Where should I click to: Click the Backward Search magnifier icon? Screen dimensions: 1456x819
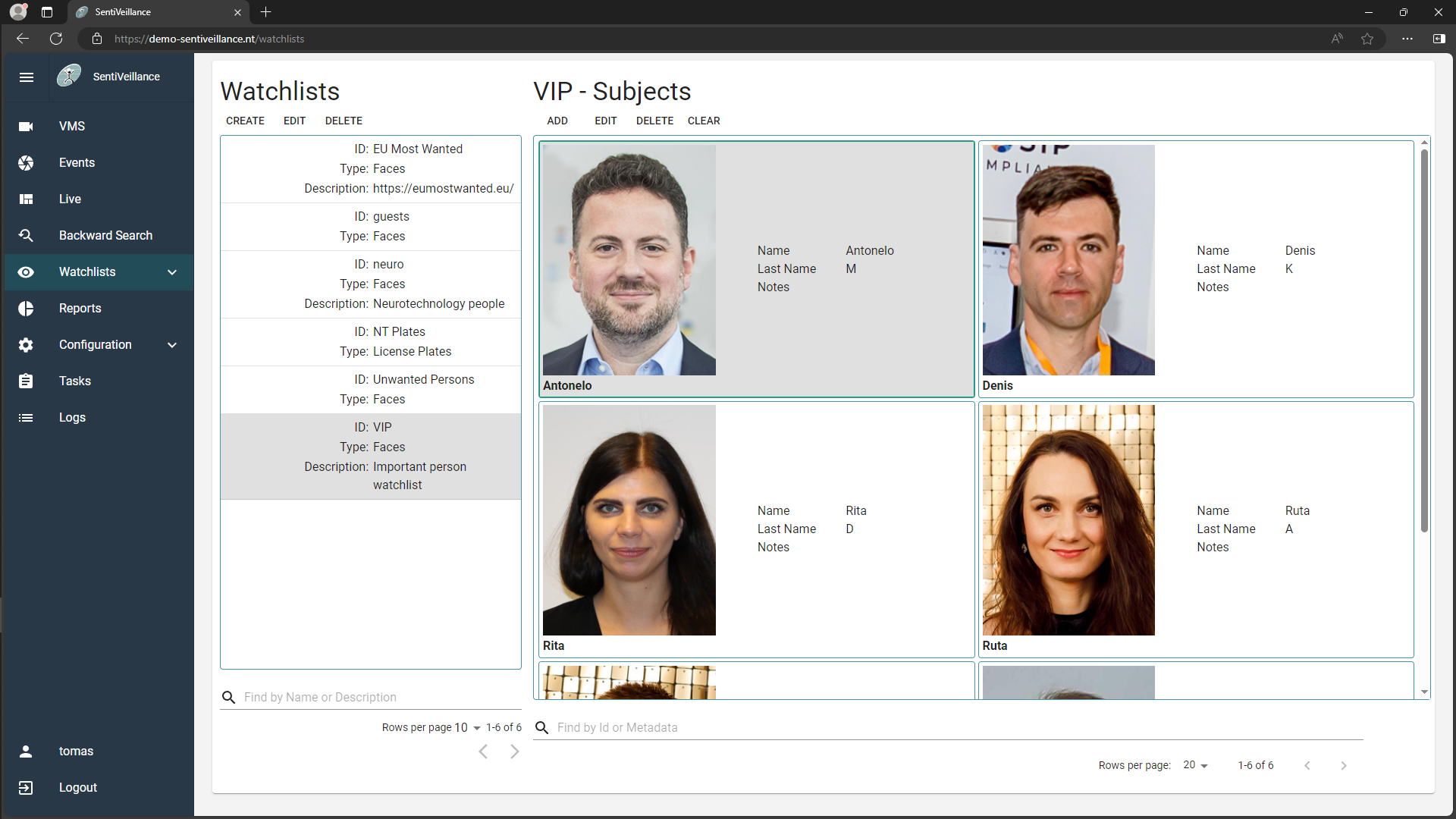(26, 235)
